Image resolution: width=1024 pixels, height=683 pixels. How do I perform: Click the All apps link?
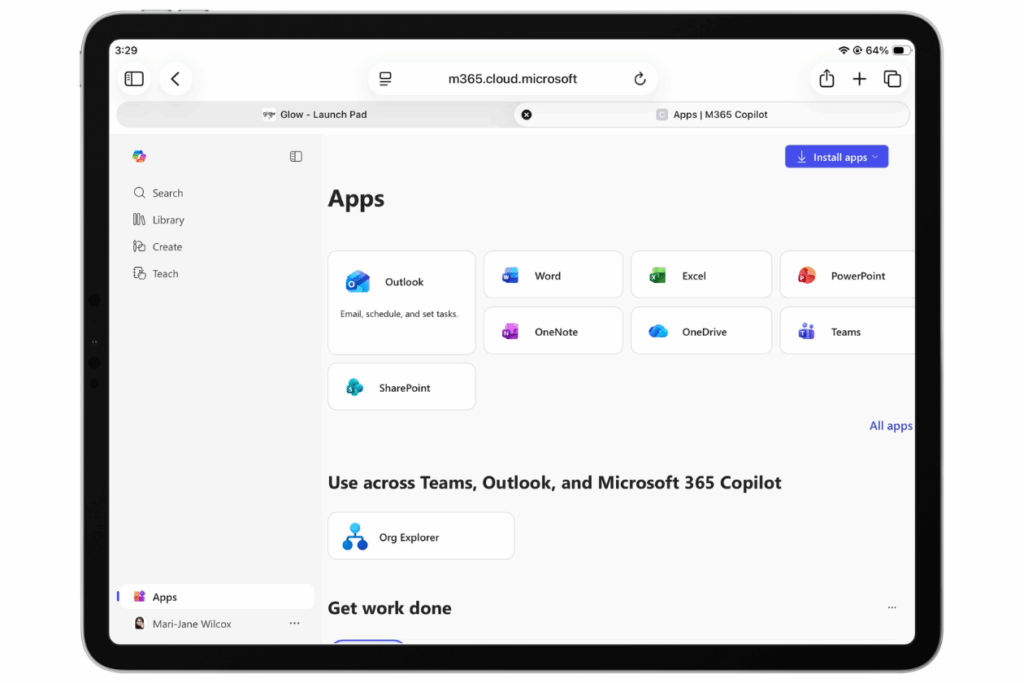890,426
